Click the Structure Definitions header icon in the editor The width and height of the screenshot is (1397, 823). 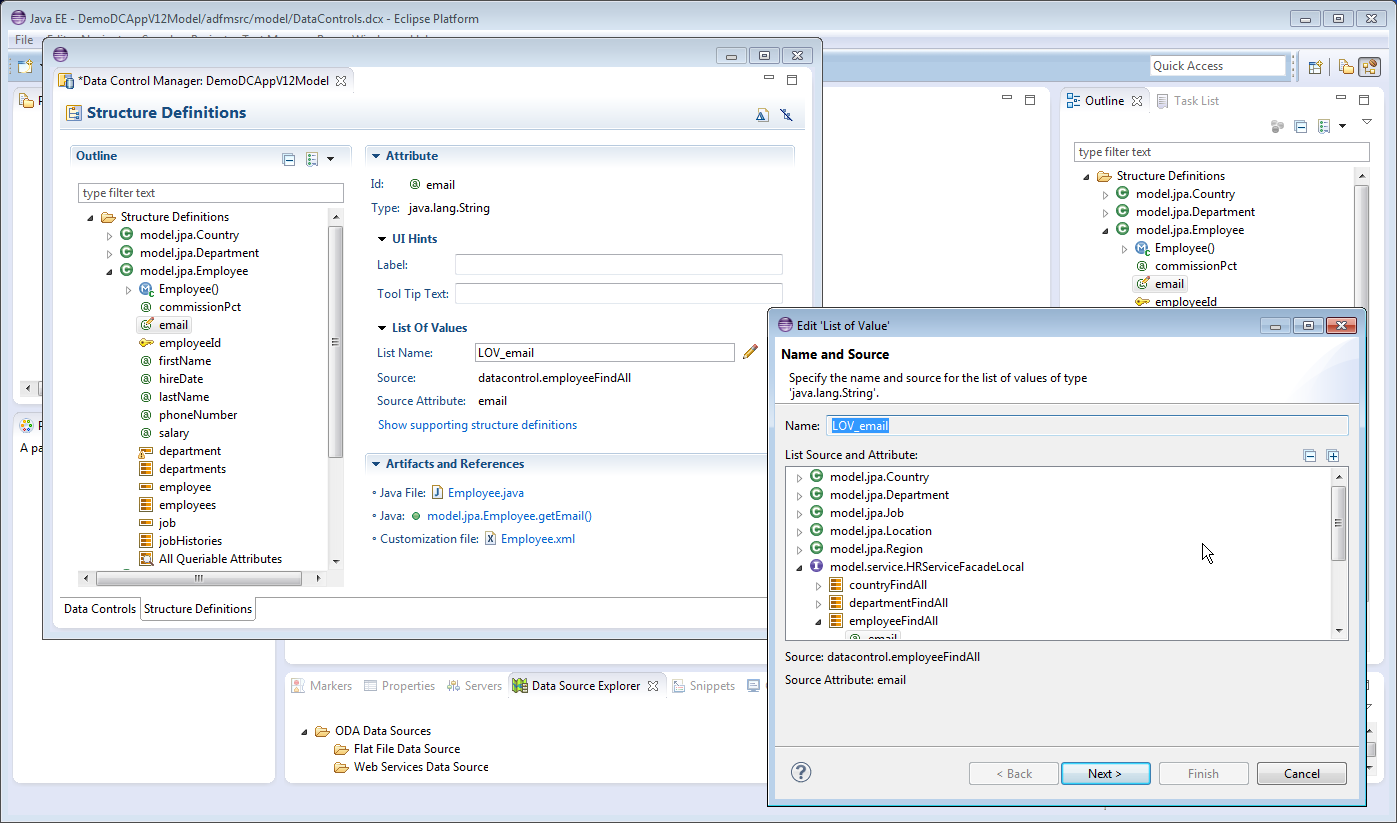coord(72,113)
